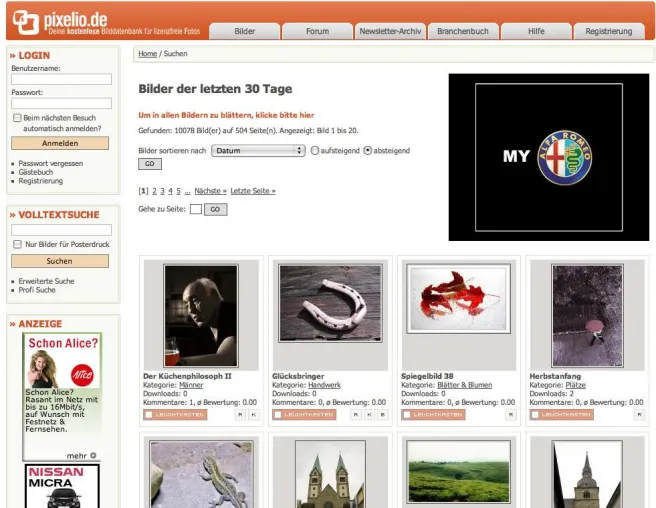Open the twin-tower church thumbnail
The image size is (656, 508).
coord(331,474)
